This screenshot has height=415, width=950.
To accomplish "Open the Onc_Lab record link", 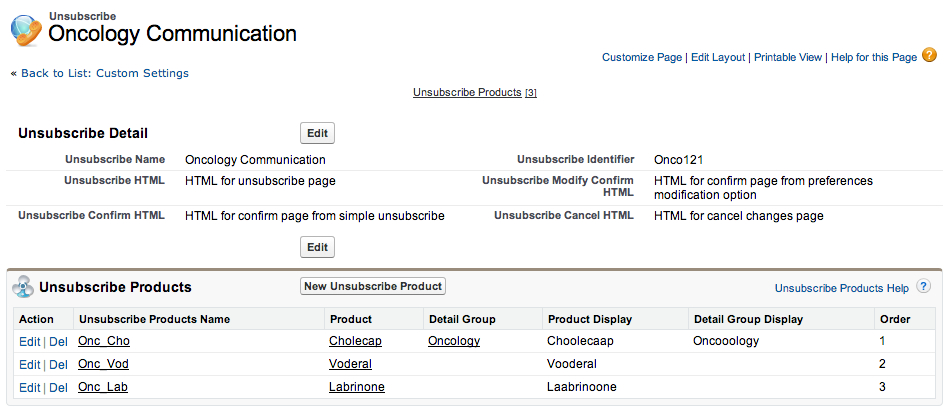I will (x=103, y=387).
